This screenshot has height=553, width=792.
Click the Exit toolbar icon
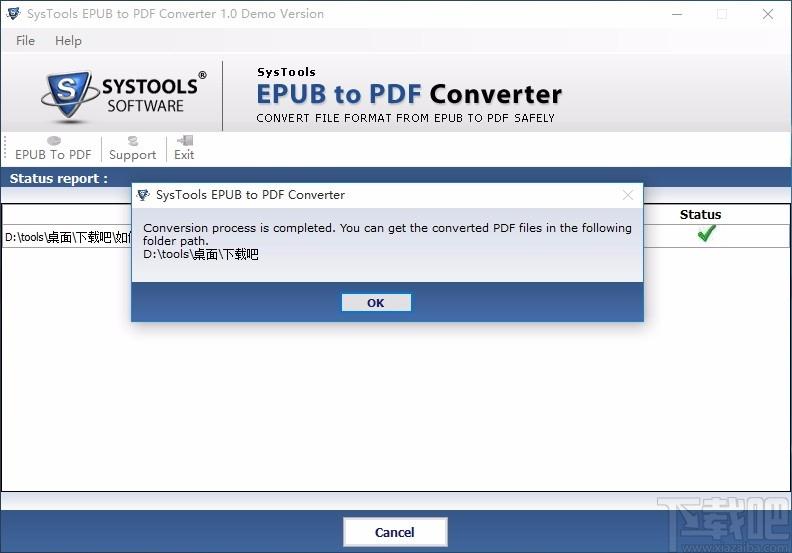pos(184,148)
